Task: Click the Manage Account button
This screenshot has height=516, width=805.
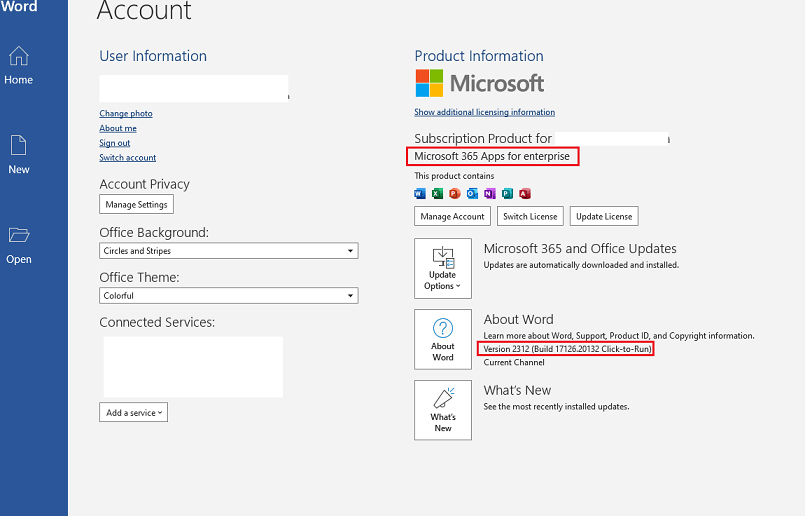Action: coord(452,216)
